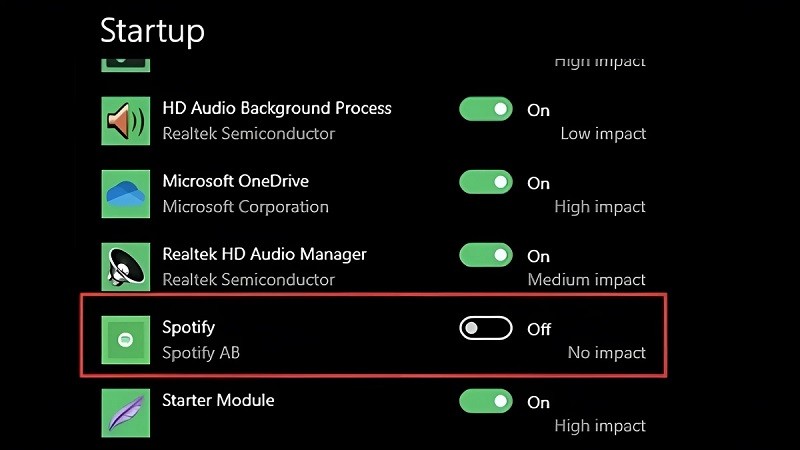800x450 pixels.
Task: Click the No impact label for Spotify
Action: [606, 353]
